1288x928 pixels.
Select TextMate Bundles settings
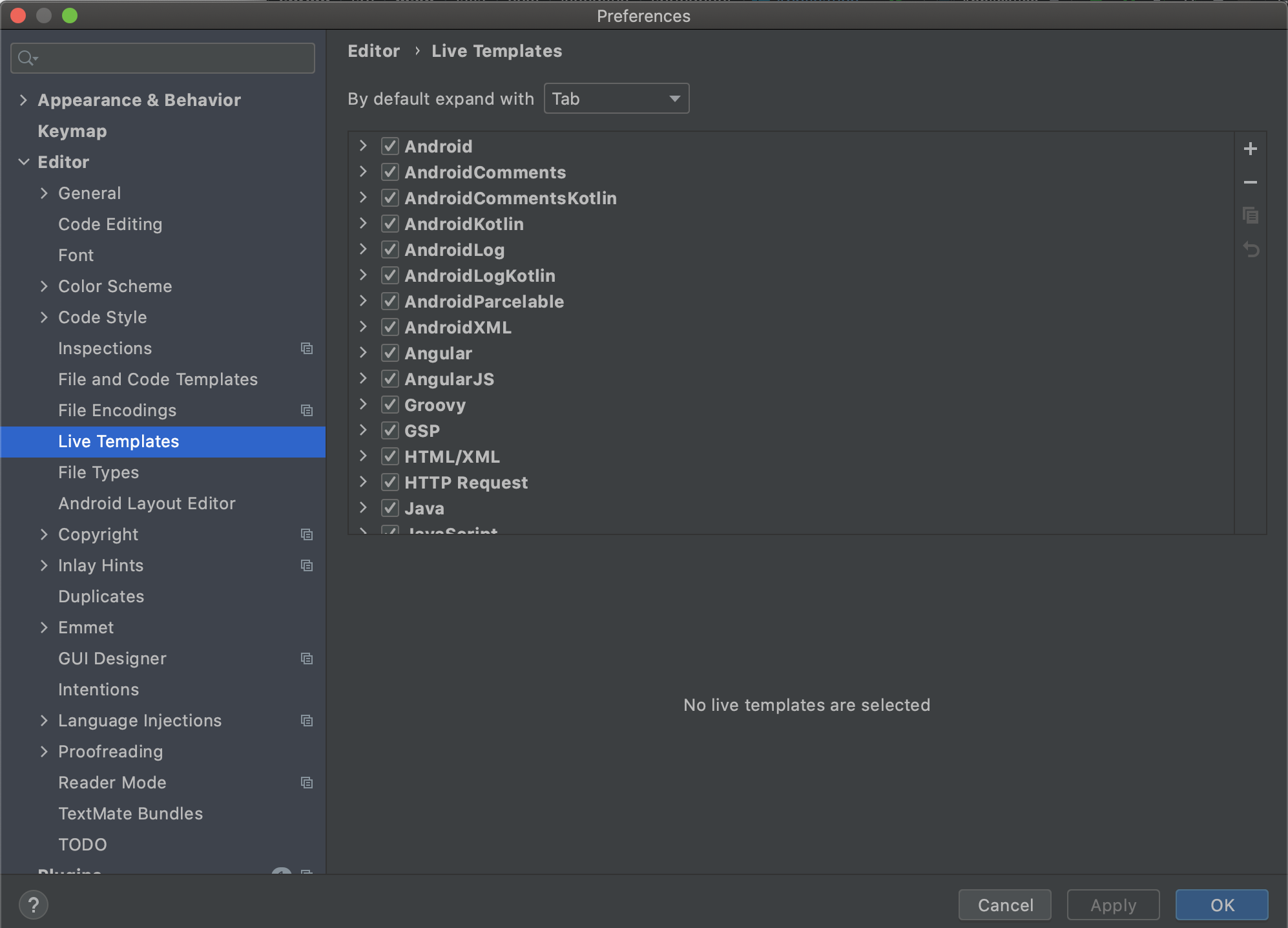pyautogui.click(x=130, y=814)
